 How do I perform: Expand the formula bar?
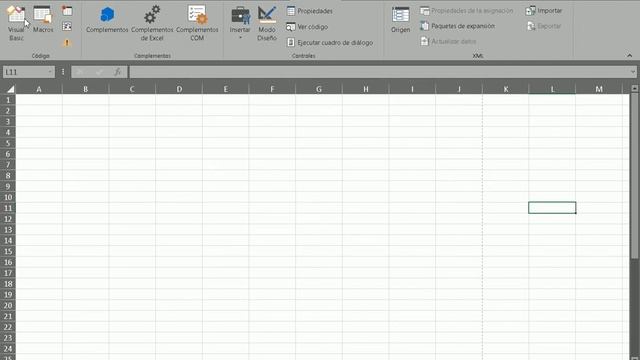click(x=633, y=72)
